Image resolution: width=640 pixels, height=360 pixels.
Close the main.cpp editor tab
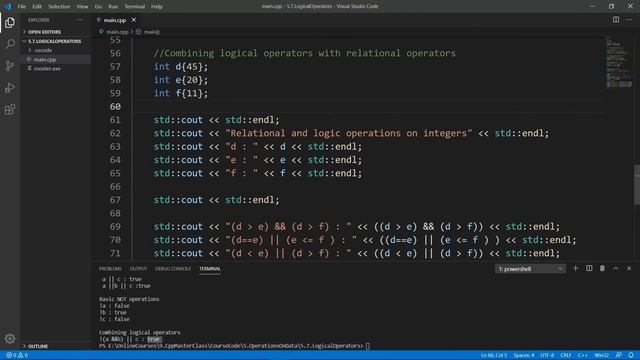click(133, 20)
